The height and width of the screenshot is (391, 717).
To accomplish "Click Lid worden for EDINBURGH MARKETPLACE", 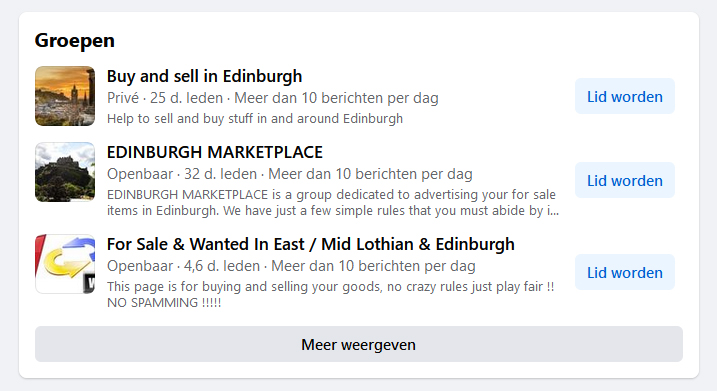I will [x=625, y=181].
